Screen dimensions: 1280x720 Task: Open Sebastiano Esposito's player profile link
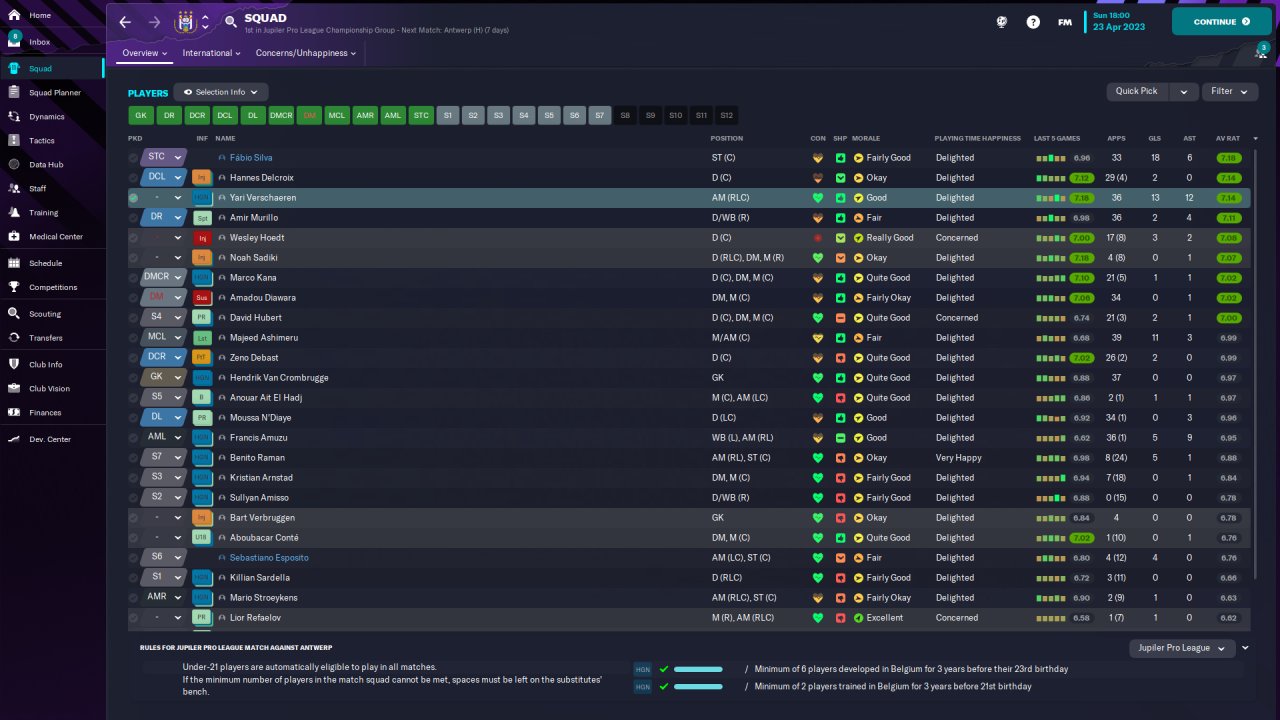(269, 558)
